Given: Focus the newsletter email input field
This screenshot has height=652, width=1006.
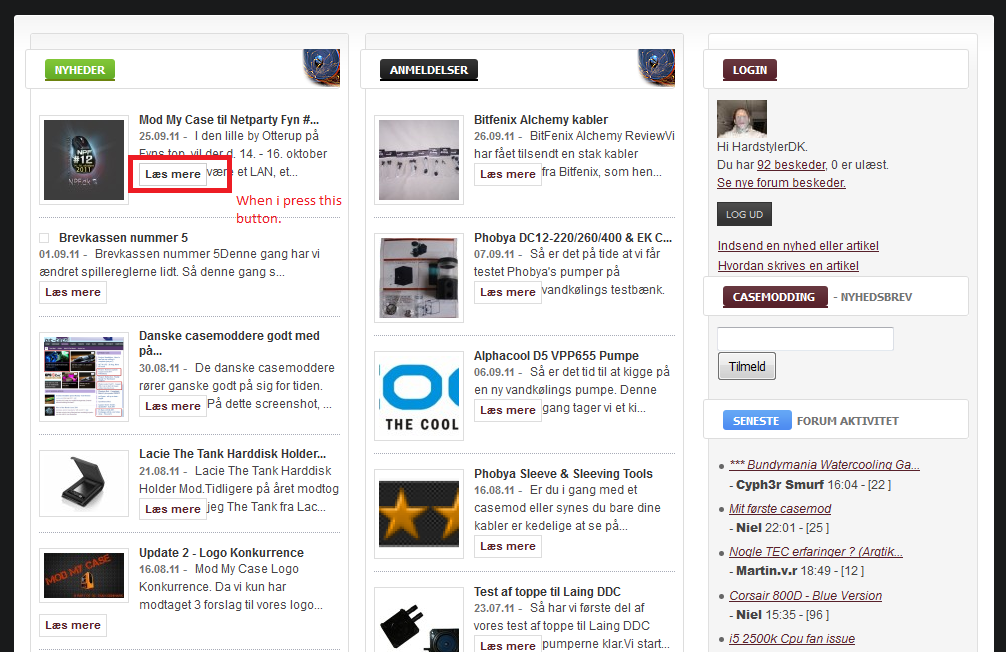Looking at the screenshot, I should 805,339.
